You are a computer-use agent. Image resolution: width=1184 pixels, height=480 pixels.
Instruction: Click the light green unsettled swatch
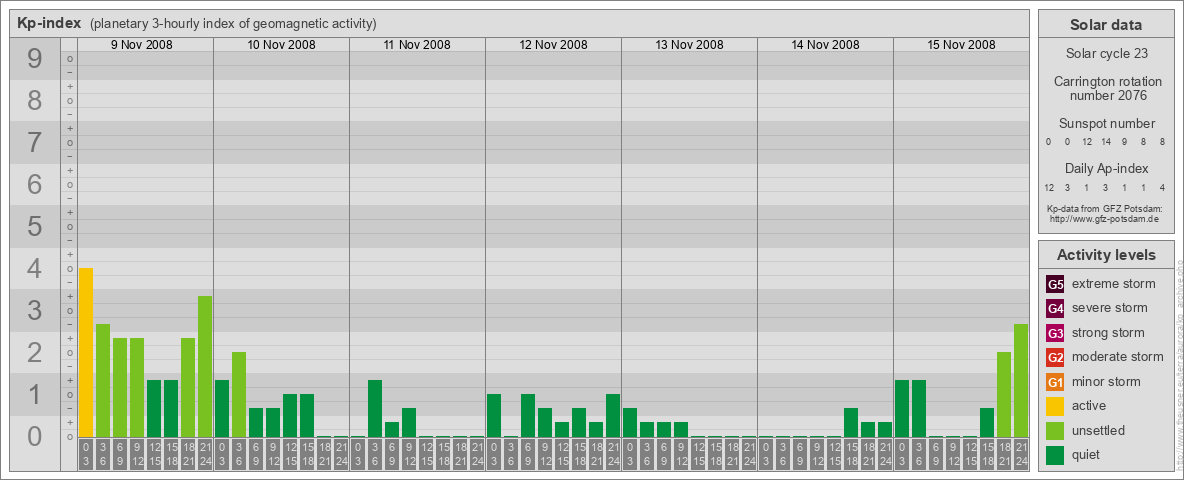tap(1055, 430)
